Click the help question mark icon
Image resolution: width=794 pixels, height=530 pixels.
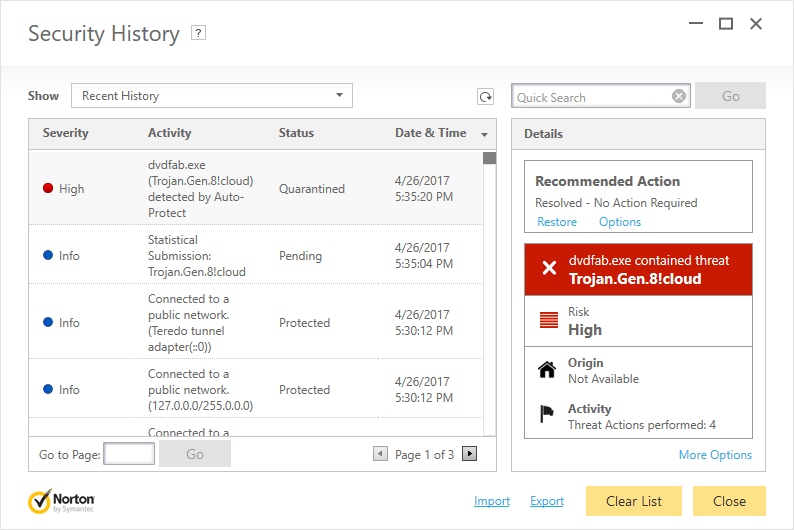198,33
